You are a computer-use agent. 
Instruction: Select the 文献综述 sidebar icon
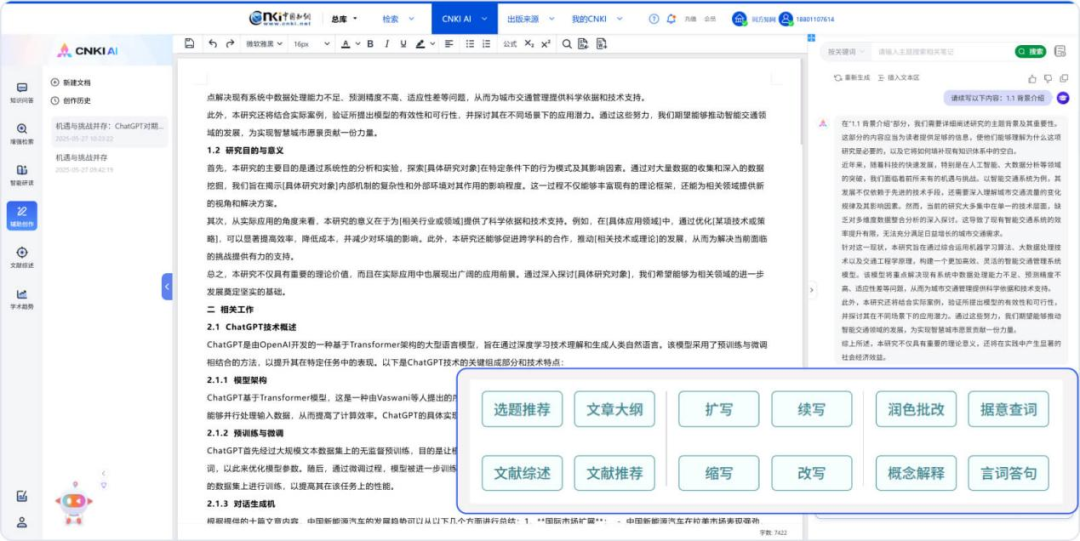21,257
